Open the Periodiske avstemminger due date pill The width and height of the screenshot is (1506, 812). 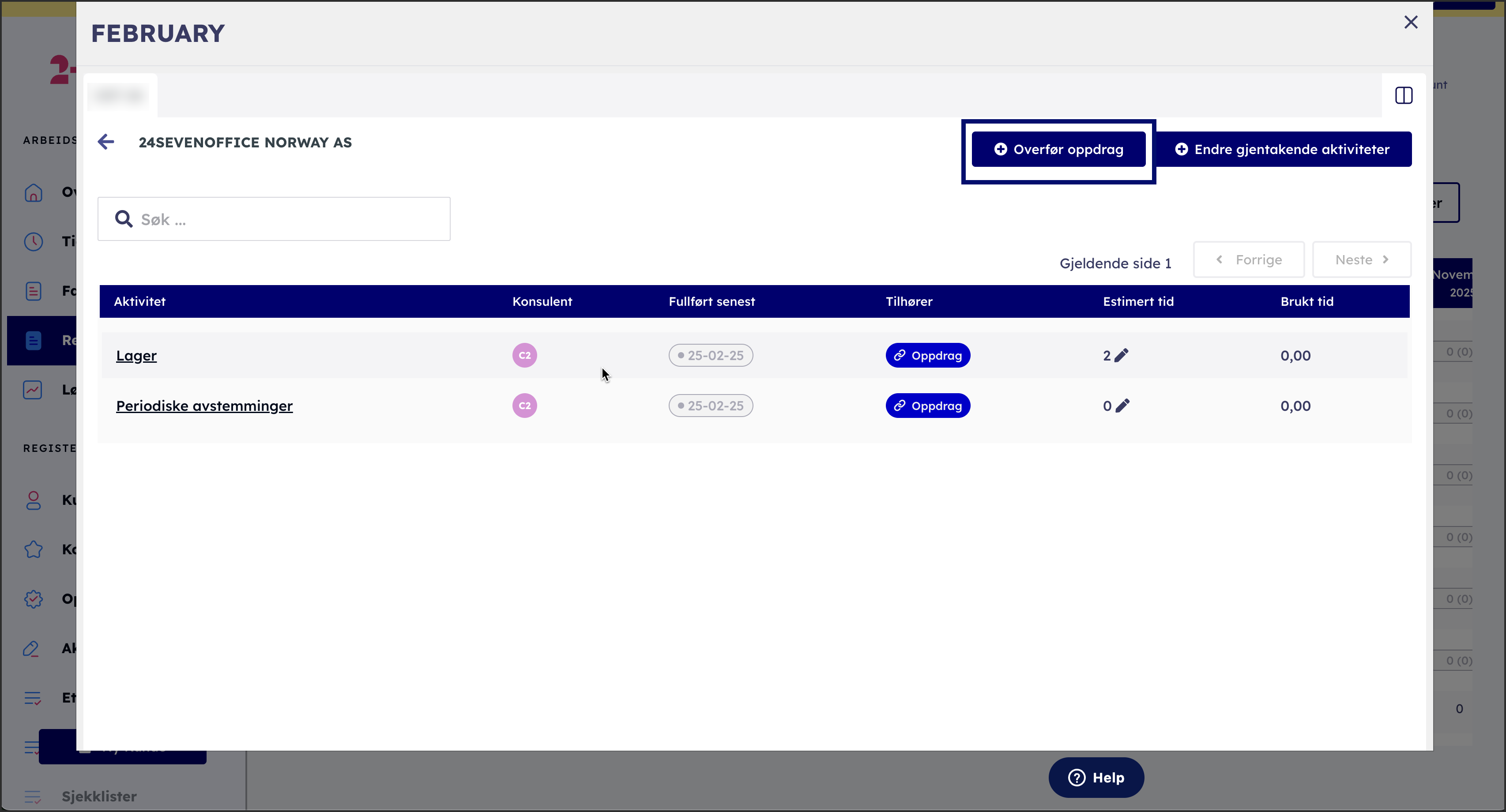pos(710,406)
